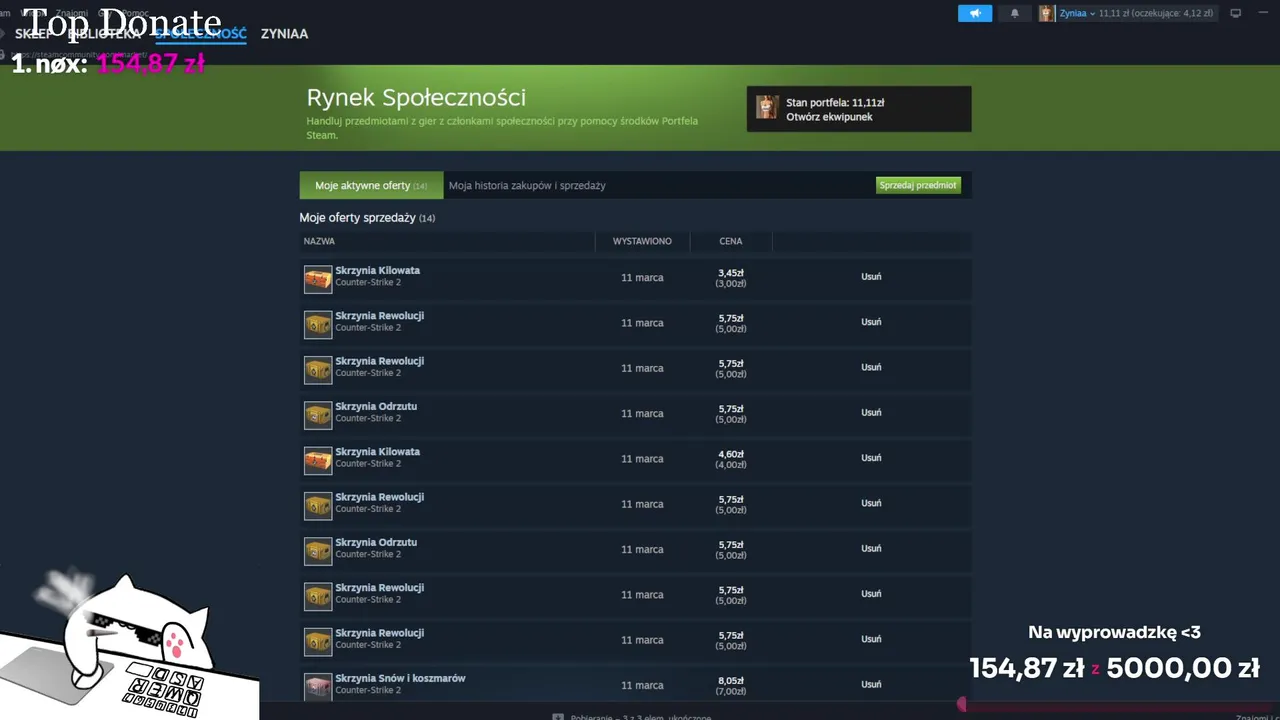The image size is (1280, 720).
Task: Click the Otwórz ekwipunek link
Action: 829,117
